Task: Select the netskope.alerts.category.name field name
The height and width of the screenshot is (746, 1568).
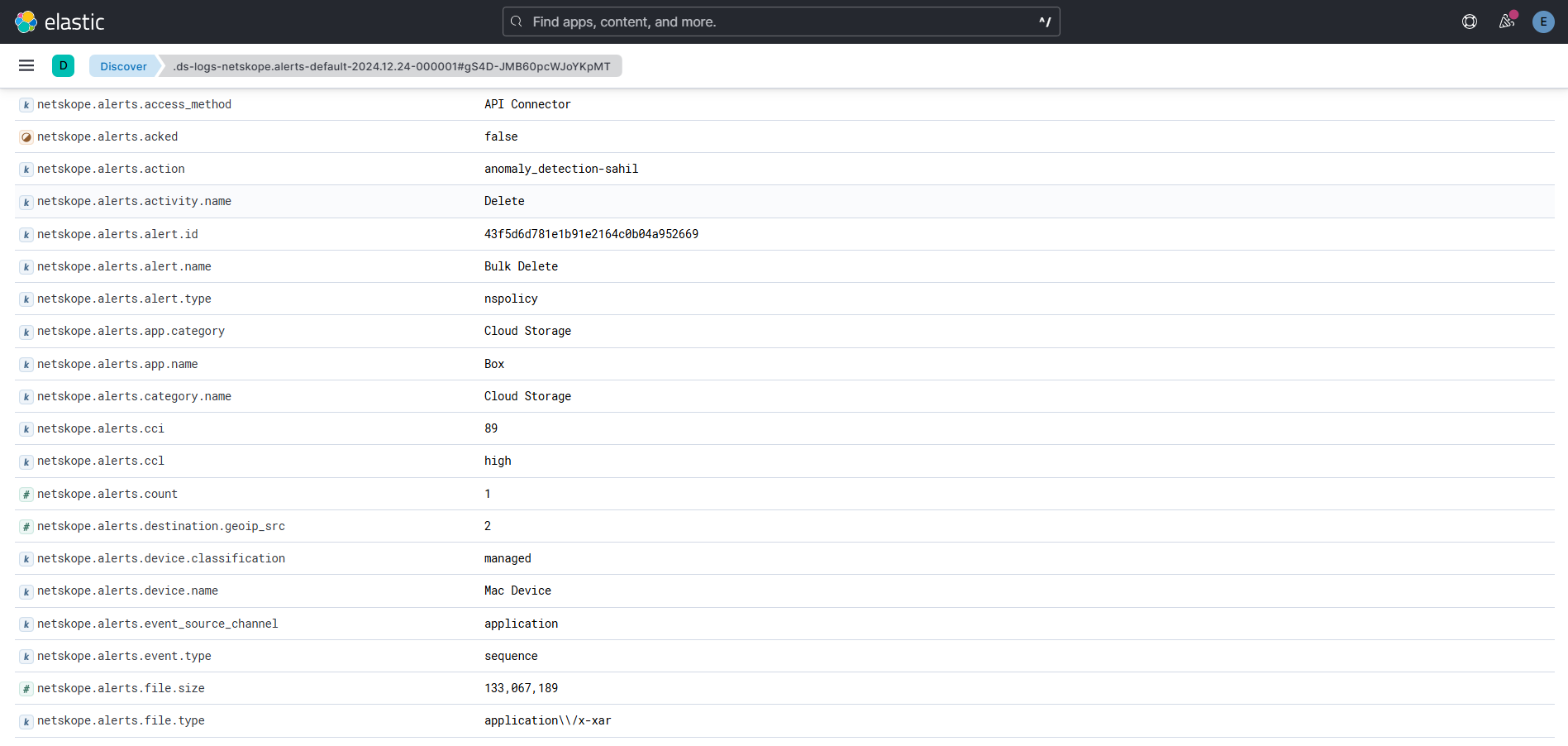Action: [134, 396]
